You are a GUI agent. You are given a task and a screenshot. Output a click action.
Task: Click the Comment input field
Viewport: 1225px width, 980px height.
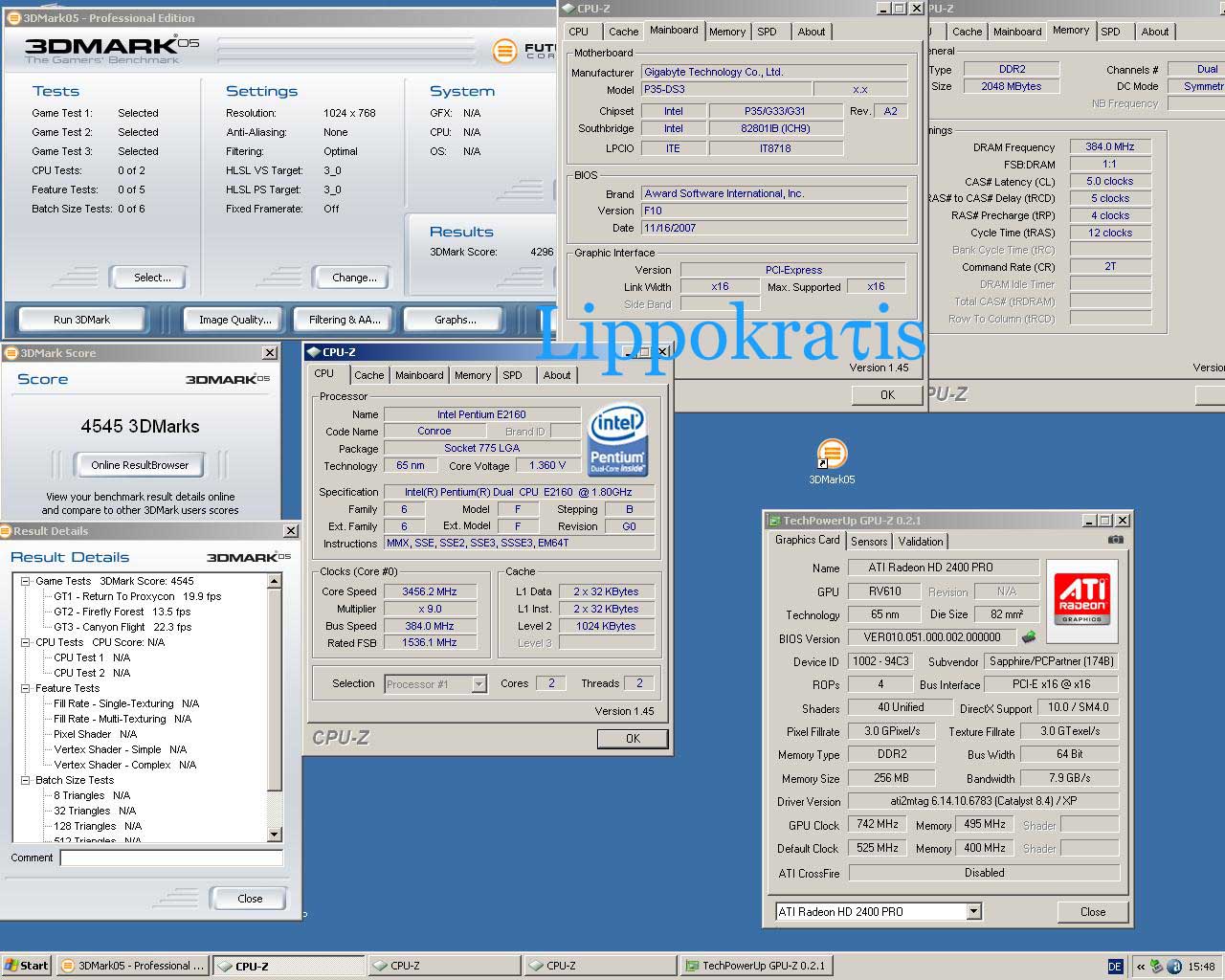point(171,857)
